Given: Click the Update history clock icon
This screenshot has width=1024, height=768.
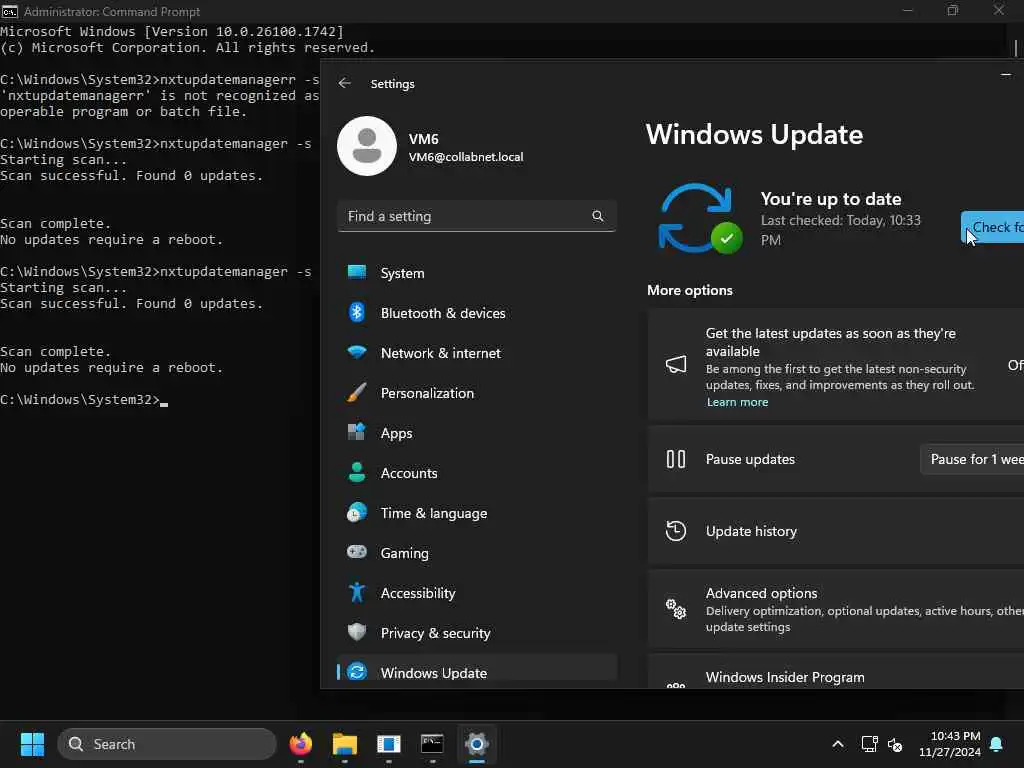Looking at the screenshot, I should 676,531.
